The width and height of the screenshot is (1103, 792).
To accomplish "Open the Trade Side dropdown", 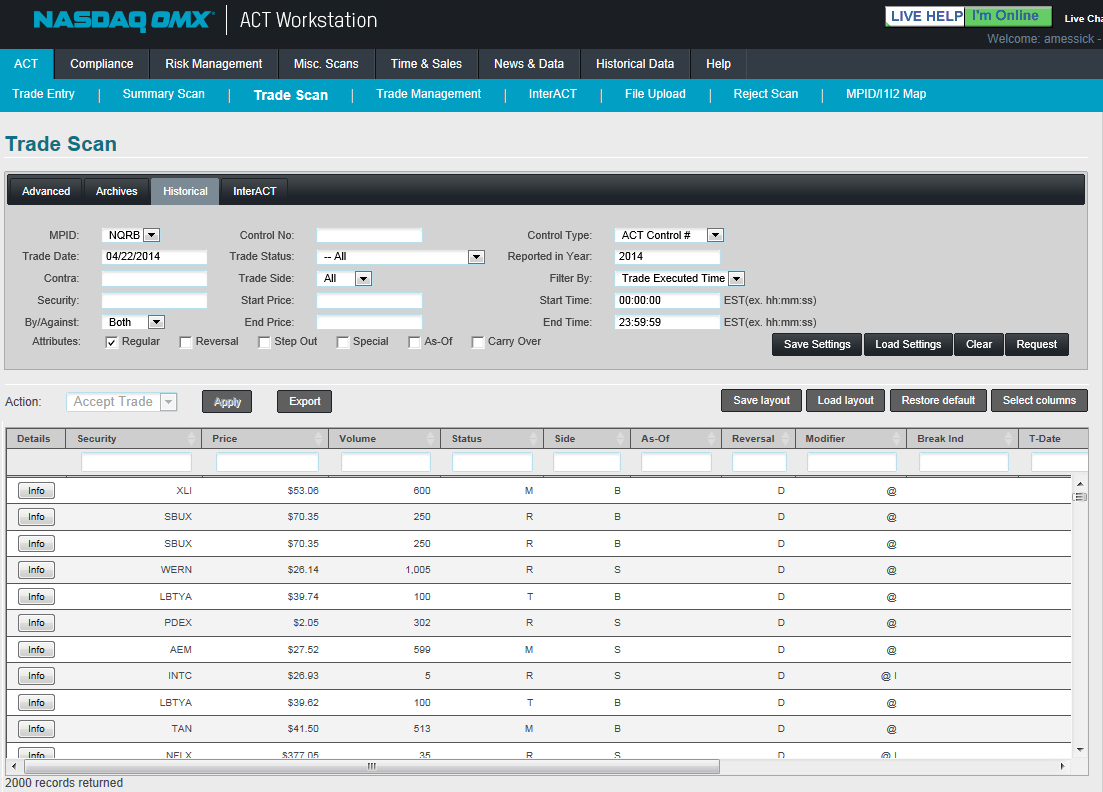I will pyautogui.click(x=344, y=279).
